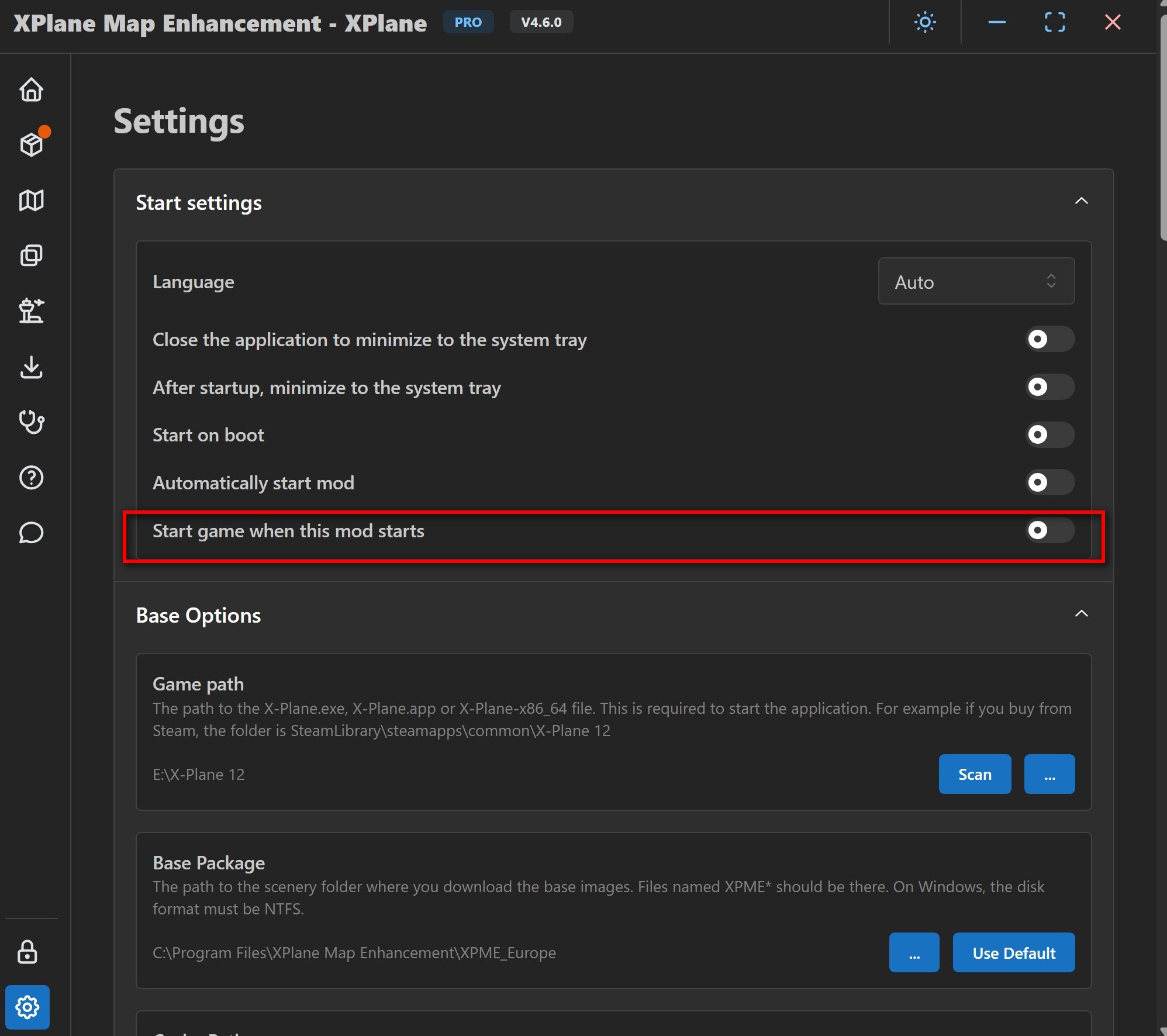Toggle the light/dark theme sun icon
Screen dimensions: 1167x1036
pyautogui.click(x=925, y=22)
